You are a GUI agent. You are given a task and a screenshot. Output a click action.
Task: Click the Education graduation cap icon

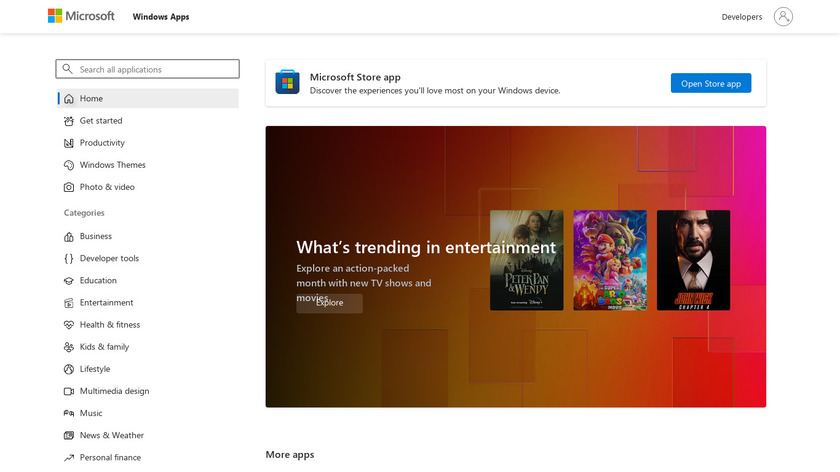click(69, 281)
